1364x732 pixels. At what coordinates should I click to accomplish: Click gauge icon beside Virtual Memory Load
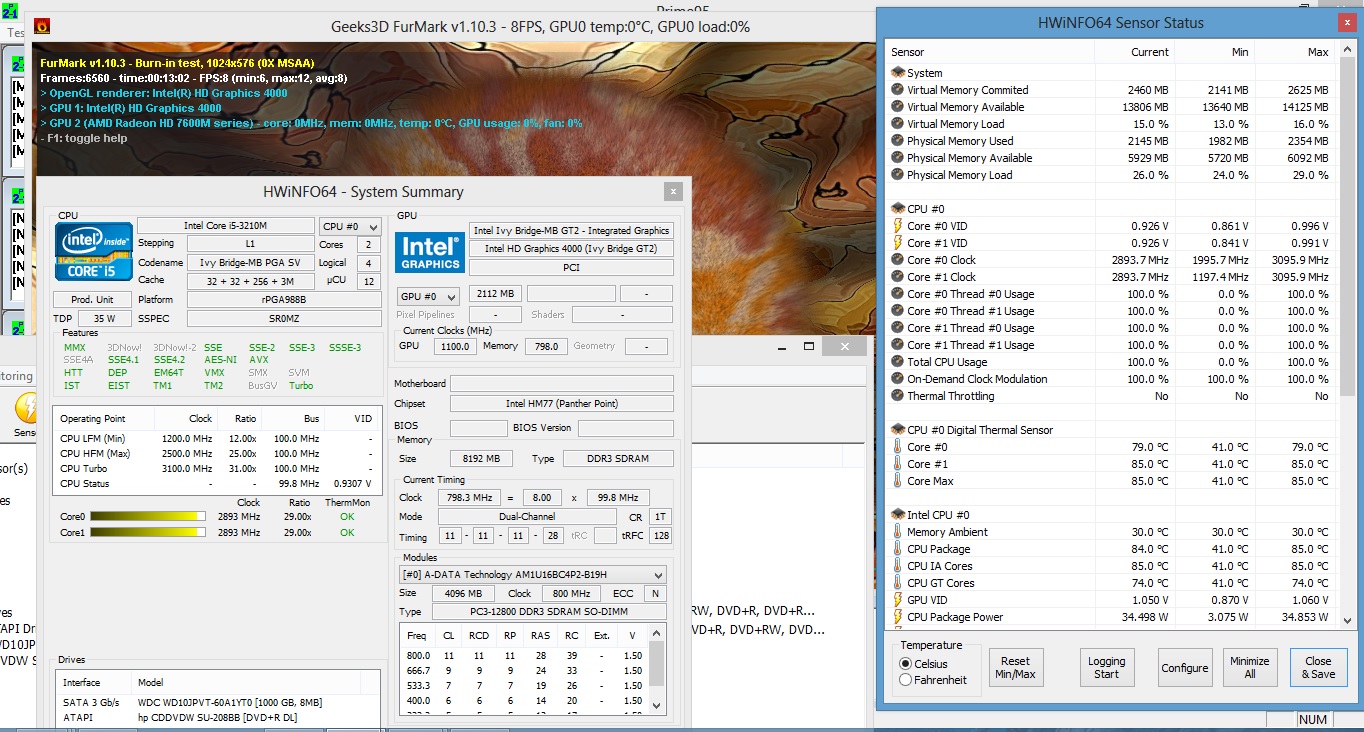pos(898,124)
